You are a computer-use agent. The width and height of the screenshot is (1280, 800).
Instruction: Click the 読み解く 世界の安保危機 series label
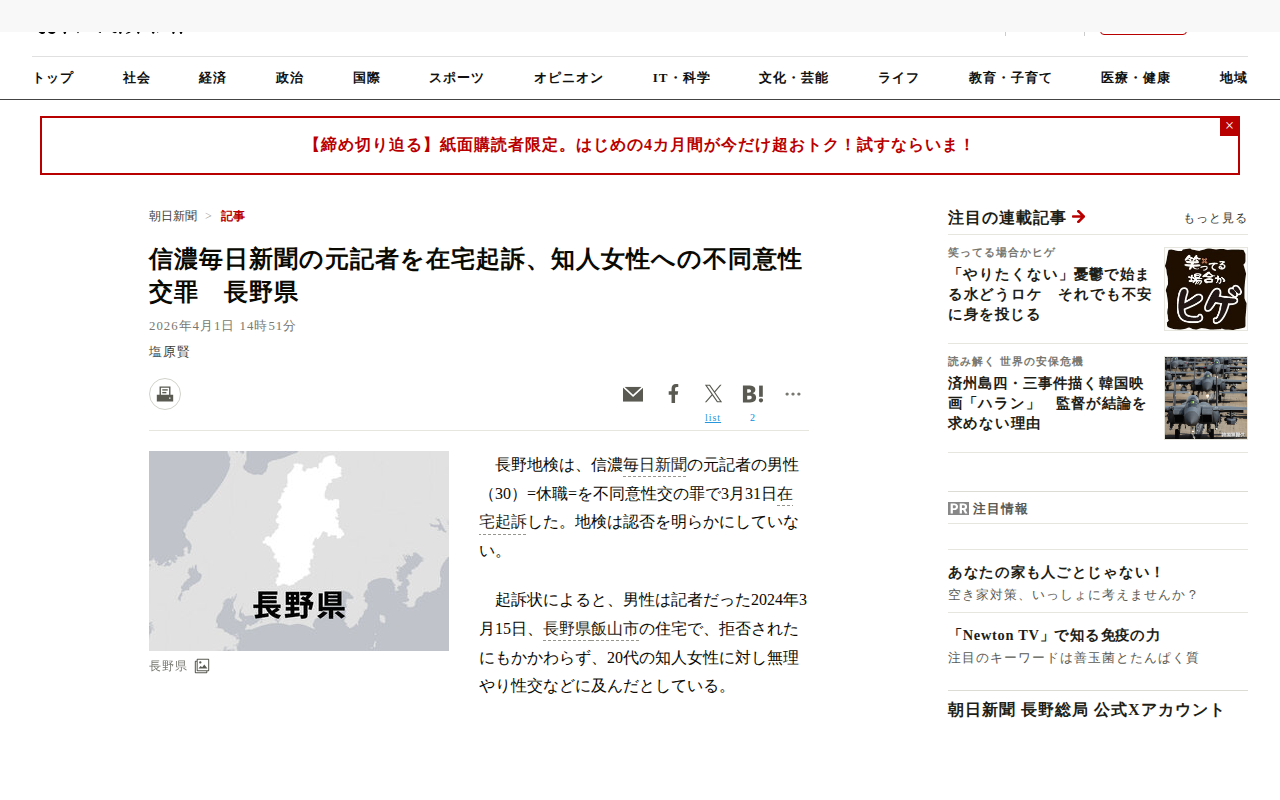pos(1015,362)
